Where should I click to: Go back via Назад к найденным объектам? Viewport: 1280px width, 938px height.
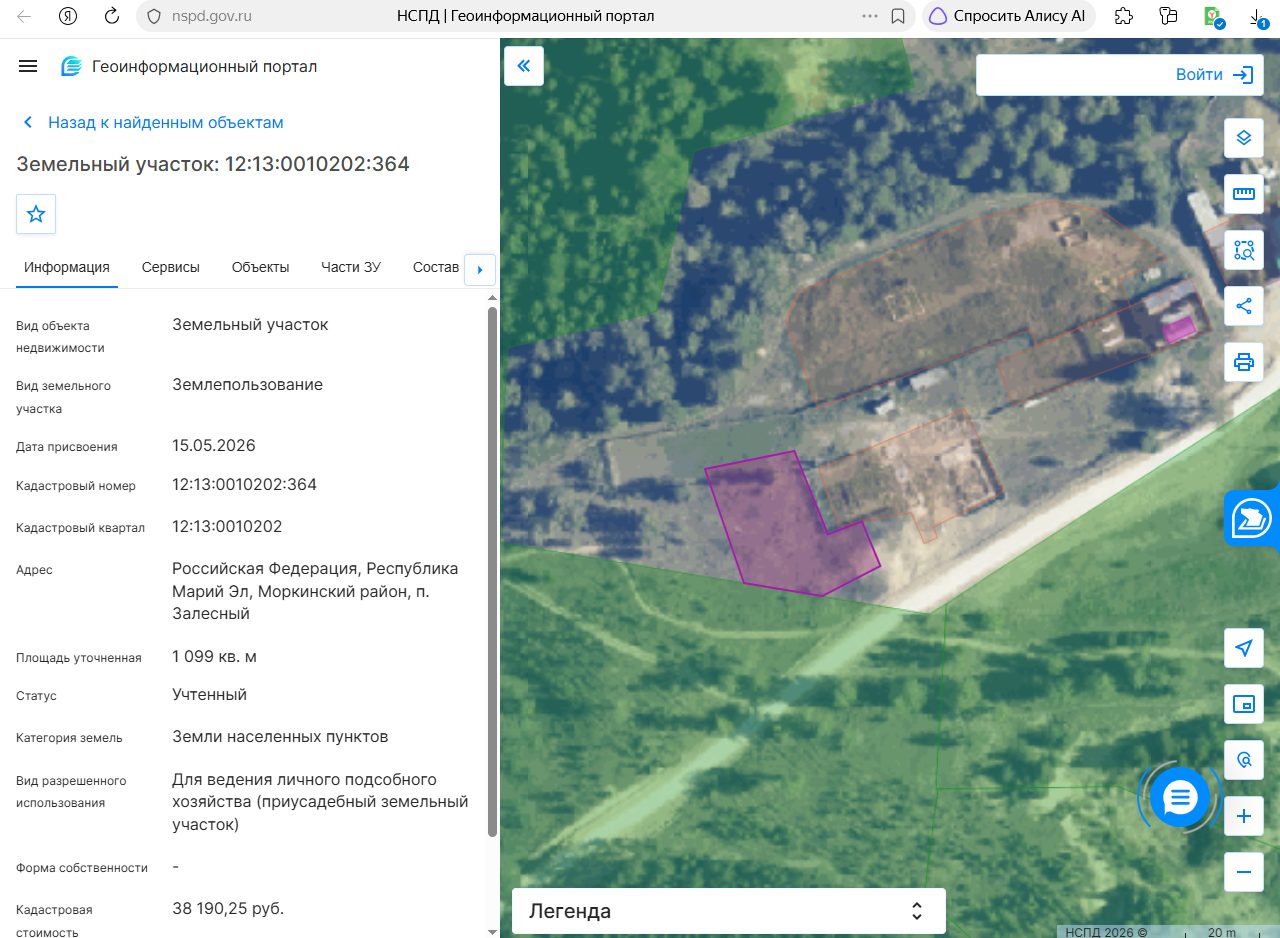point(153,122)
